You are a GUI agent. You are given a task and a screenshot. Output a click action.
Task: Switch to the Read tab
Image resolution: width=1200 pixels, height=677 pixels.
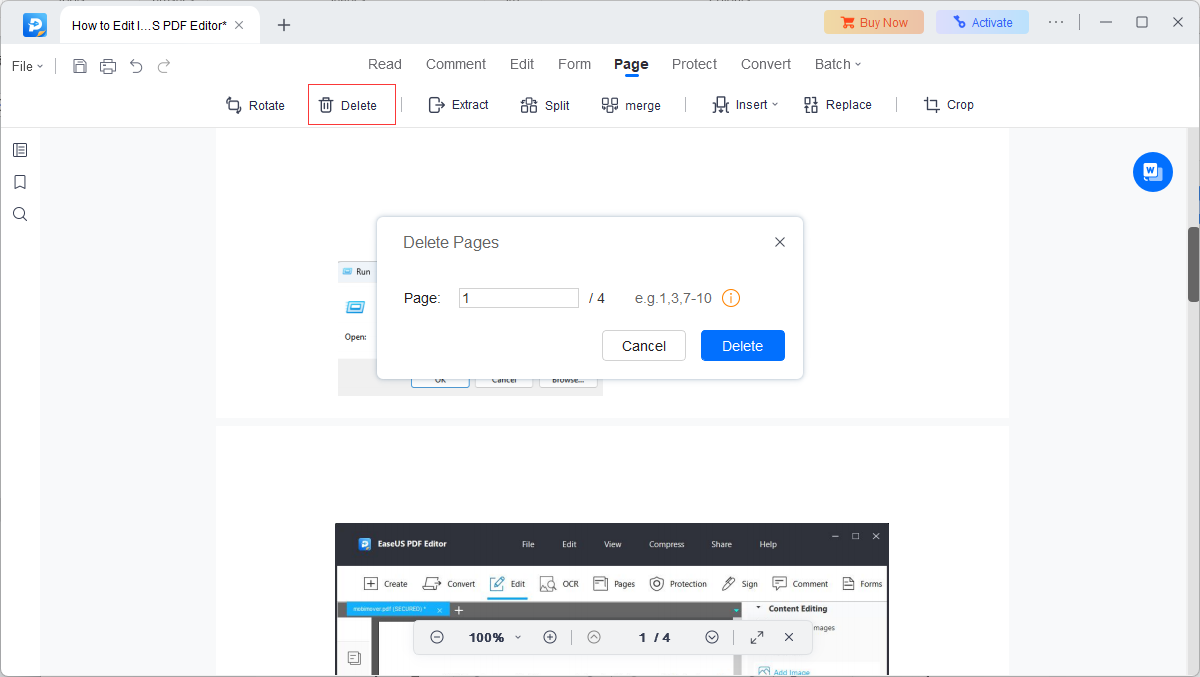pyautogui.click(x=385, y=64)
